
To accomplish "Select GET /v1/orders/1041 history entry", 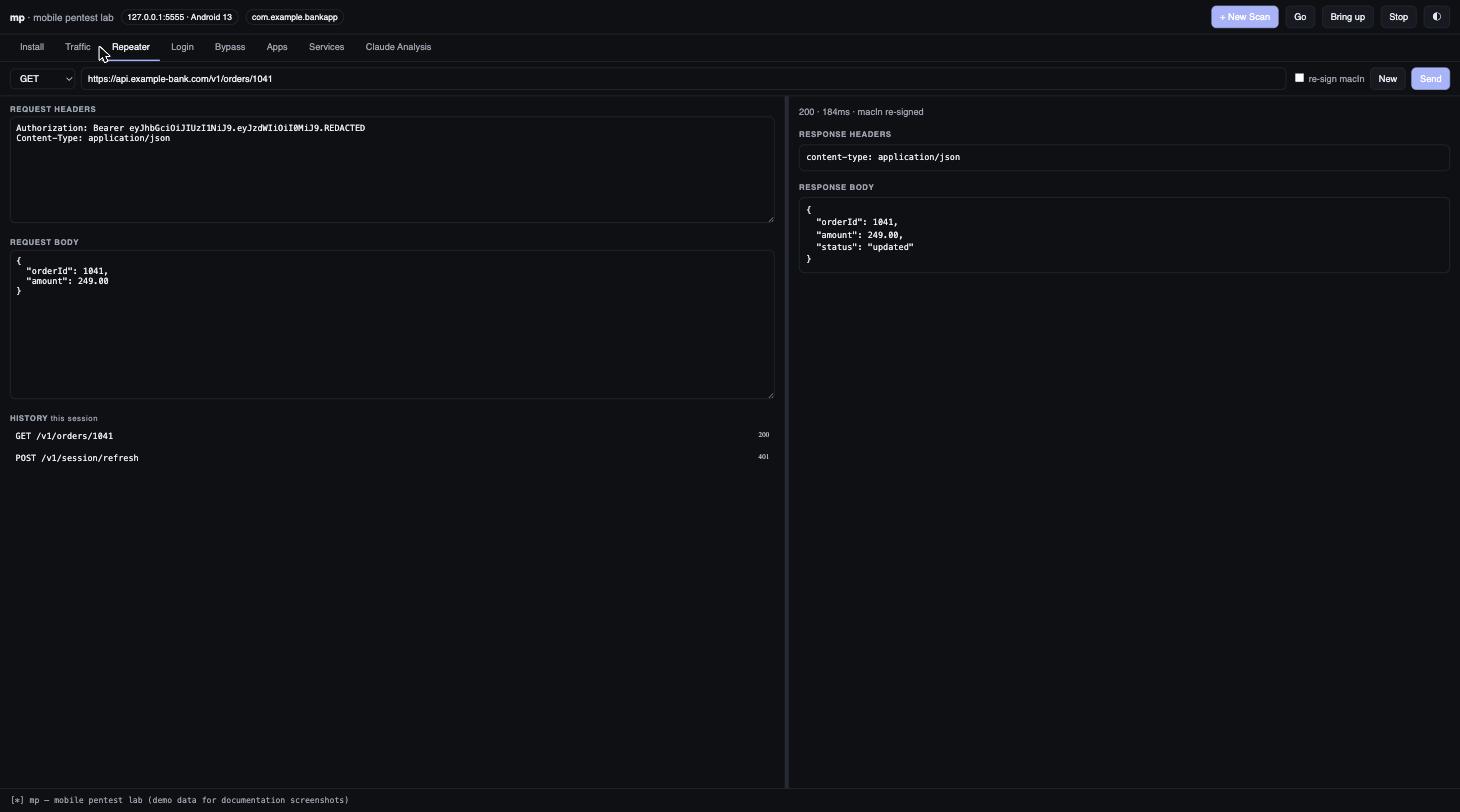I will coord(392,436).
